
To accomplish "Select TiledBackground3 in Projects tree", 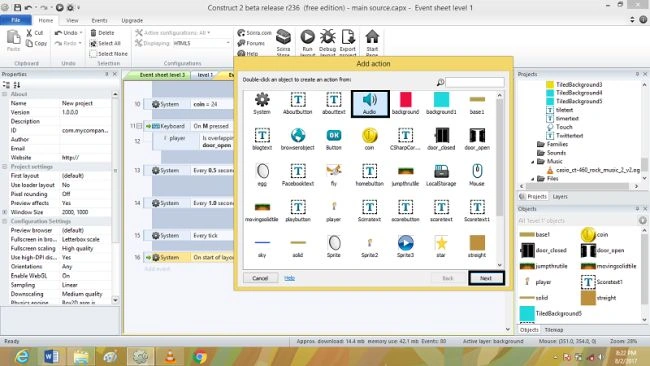I will pyautogui.click(x=574, y=85).
